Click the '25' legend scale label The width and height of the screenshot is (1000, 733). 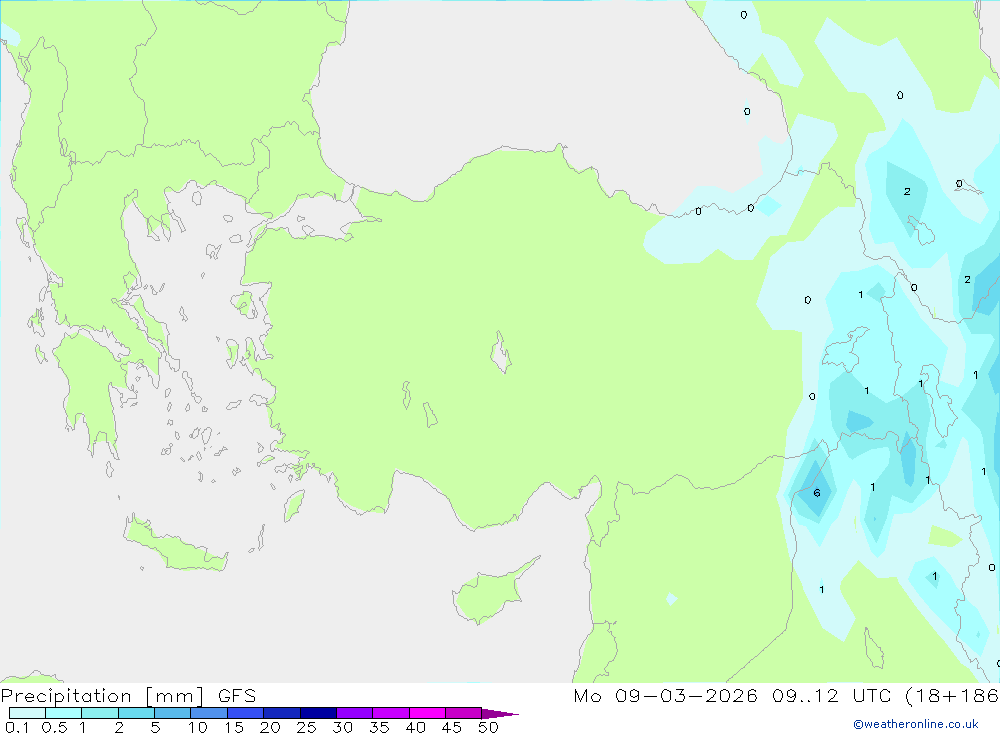(306, 727)
